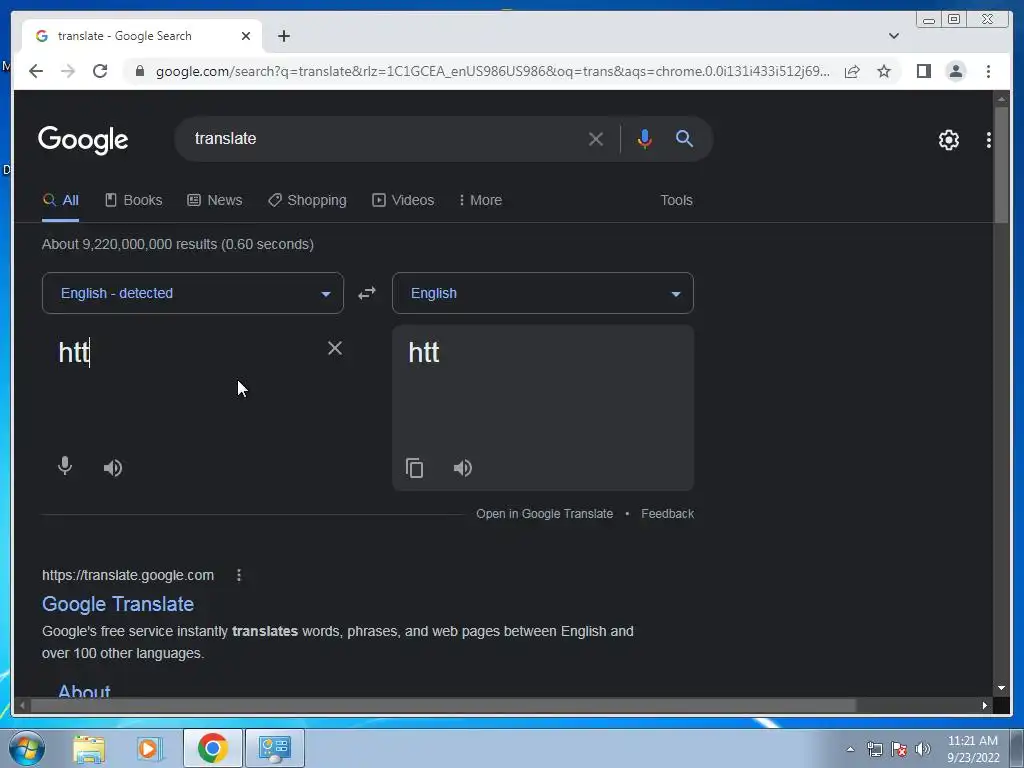This screenshot has height=768, width=1024.
Task: Listen to the source text
Action: (x=112, y=468)
